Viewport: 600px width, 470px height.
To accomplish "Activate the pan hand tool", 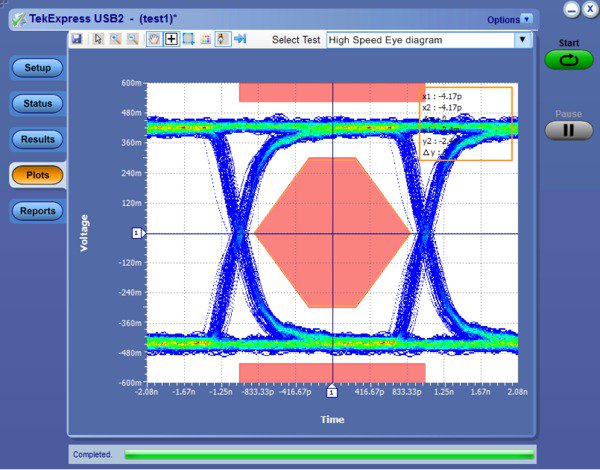I will pyautogui.click(x=154, y=40).
